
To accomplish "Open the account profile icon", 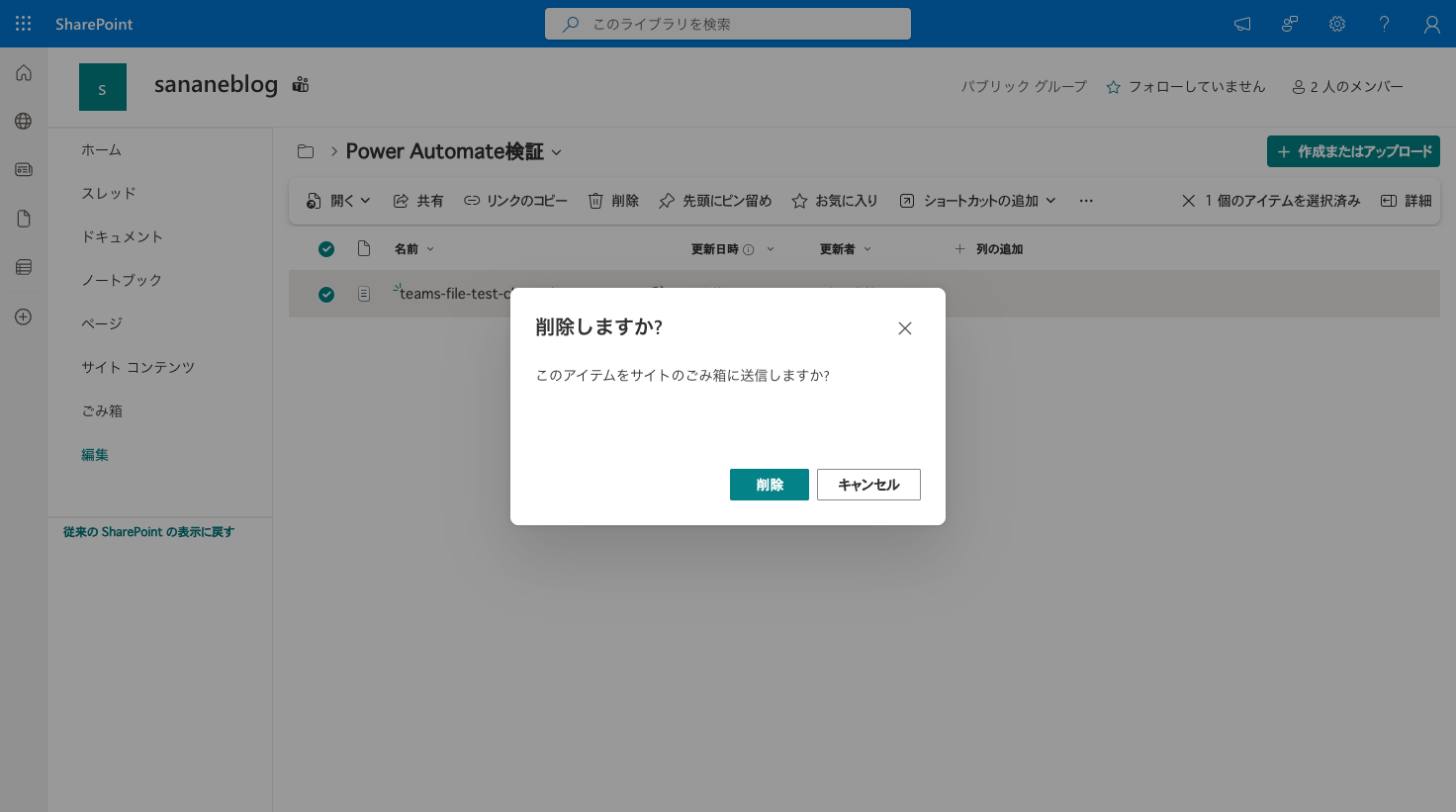I will click(1432, 24).
